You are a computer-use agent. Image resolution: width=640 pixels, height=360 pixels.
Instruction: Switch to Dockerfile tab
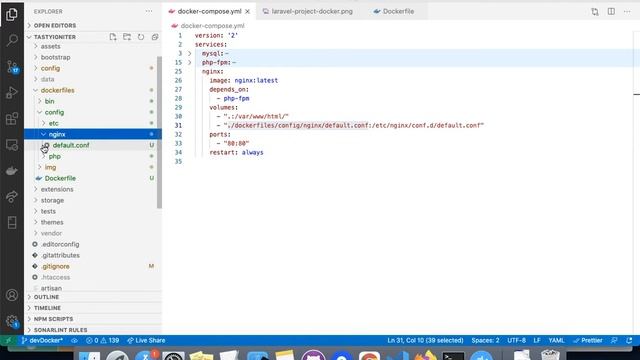(394, 11)
